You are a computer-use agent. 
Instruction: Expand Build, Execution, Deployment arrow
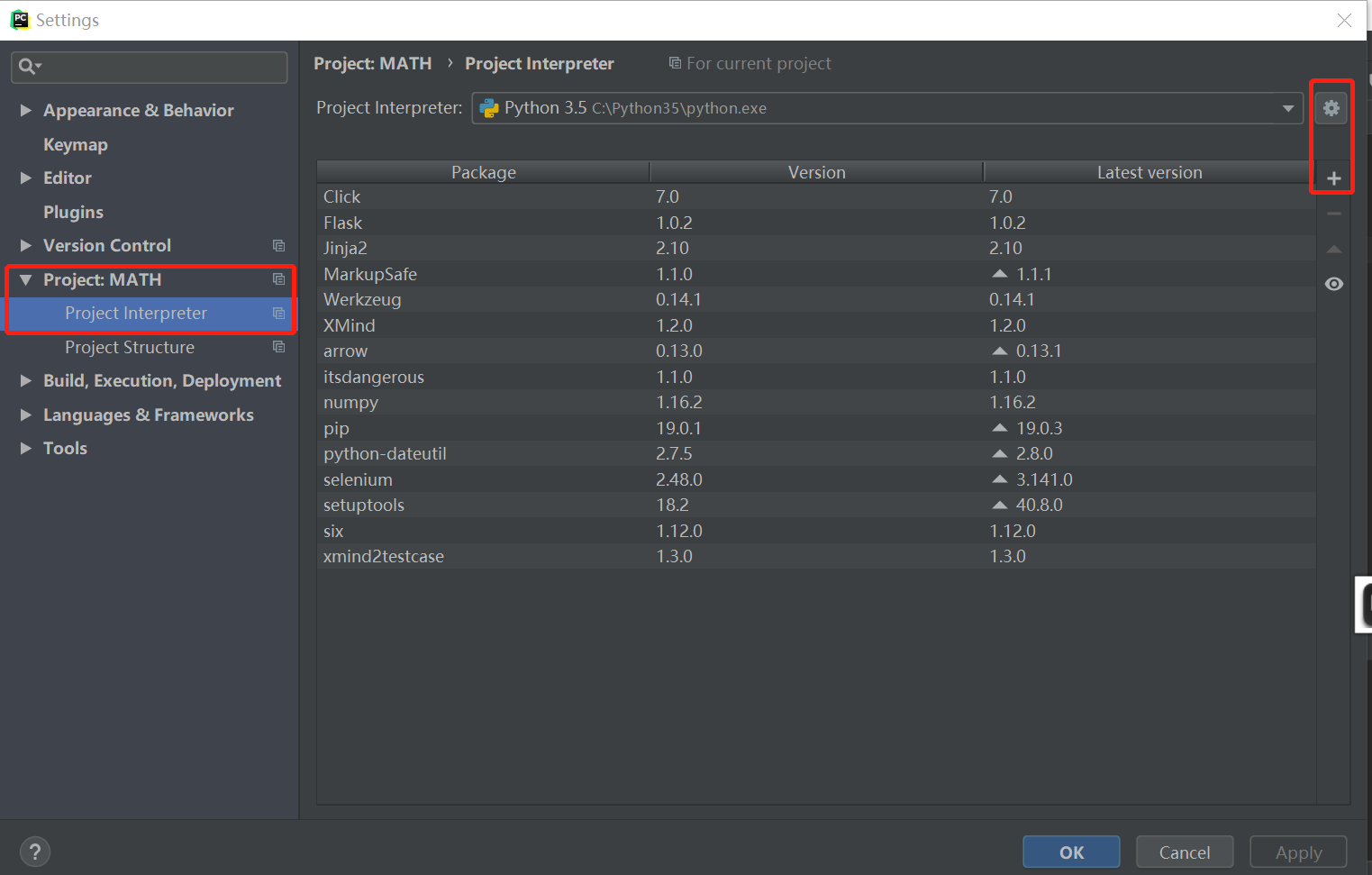[26, 380]
